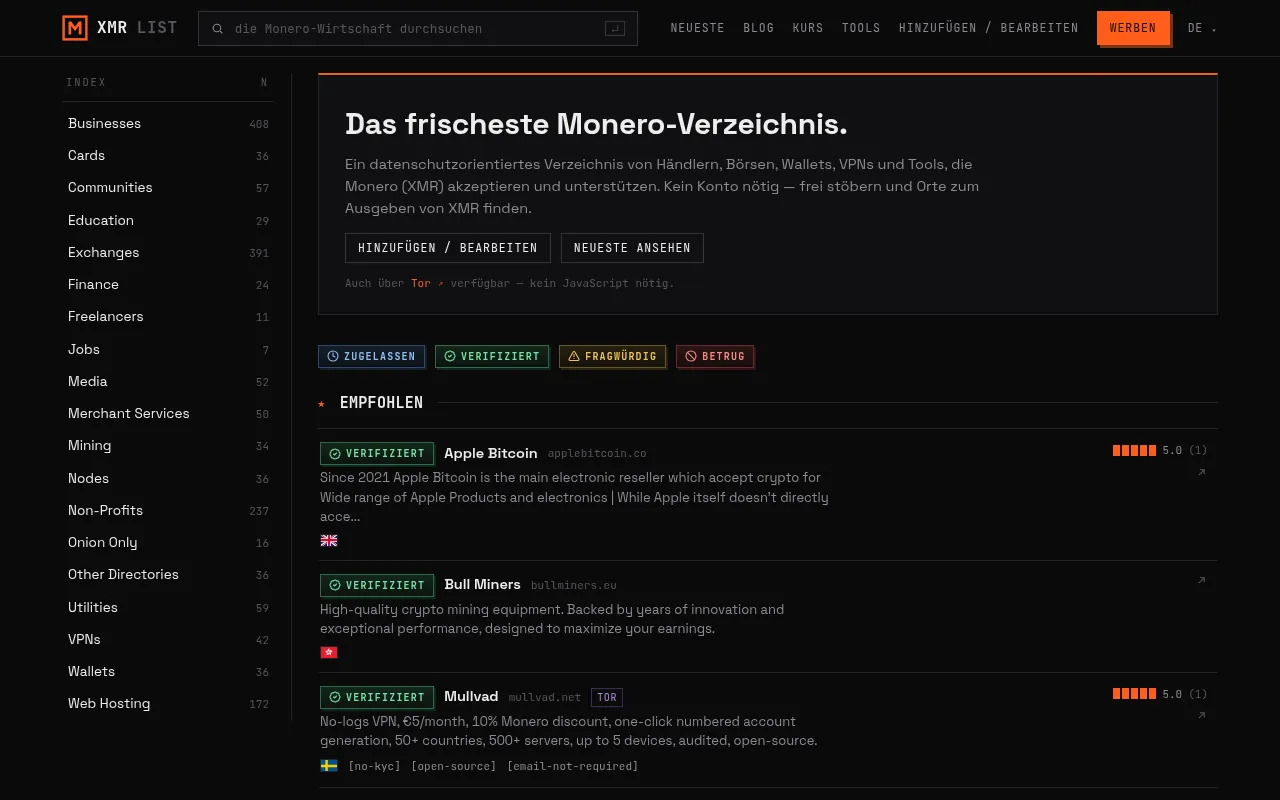Toggle the Fragwürdig status filter

click(612, 356)
